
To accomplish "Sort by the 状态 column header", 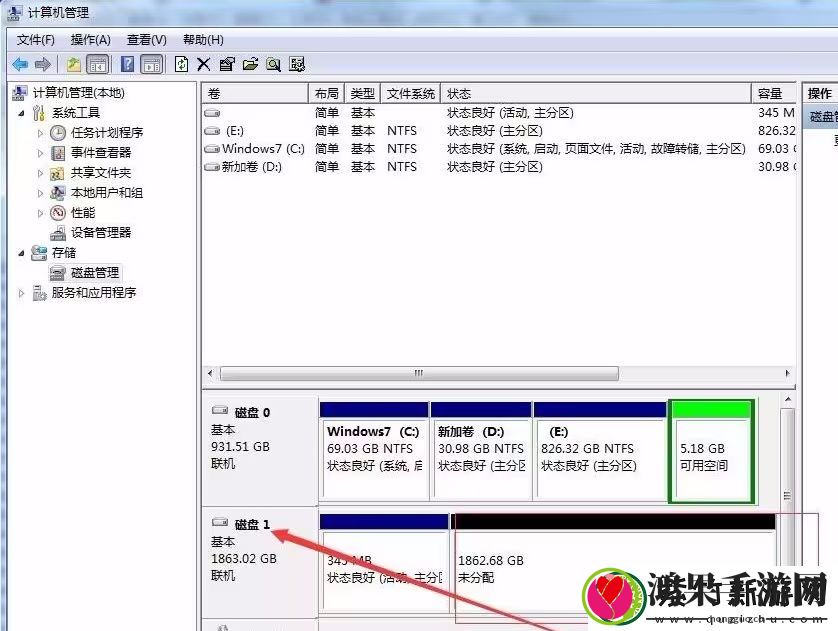I will [x=596, y=94].
